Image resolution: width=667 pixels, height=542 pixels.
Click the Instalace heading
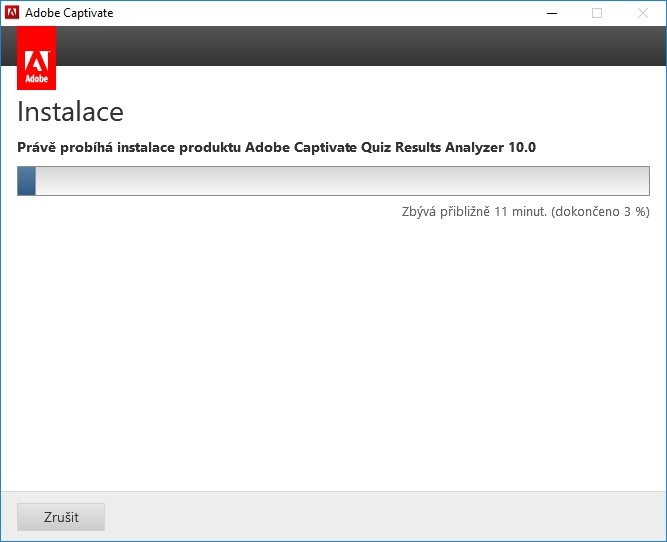click(70, 111)
